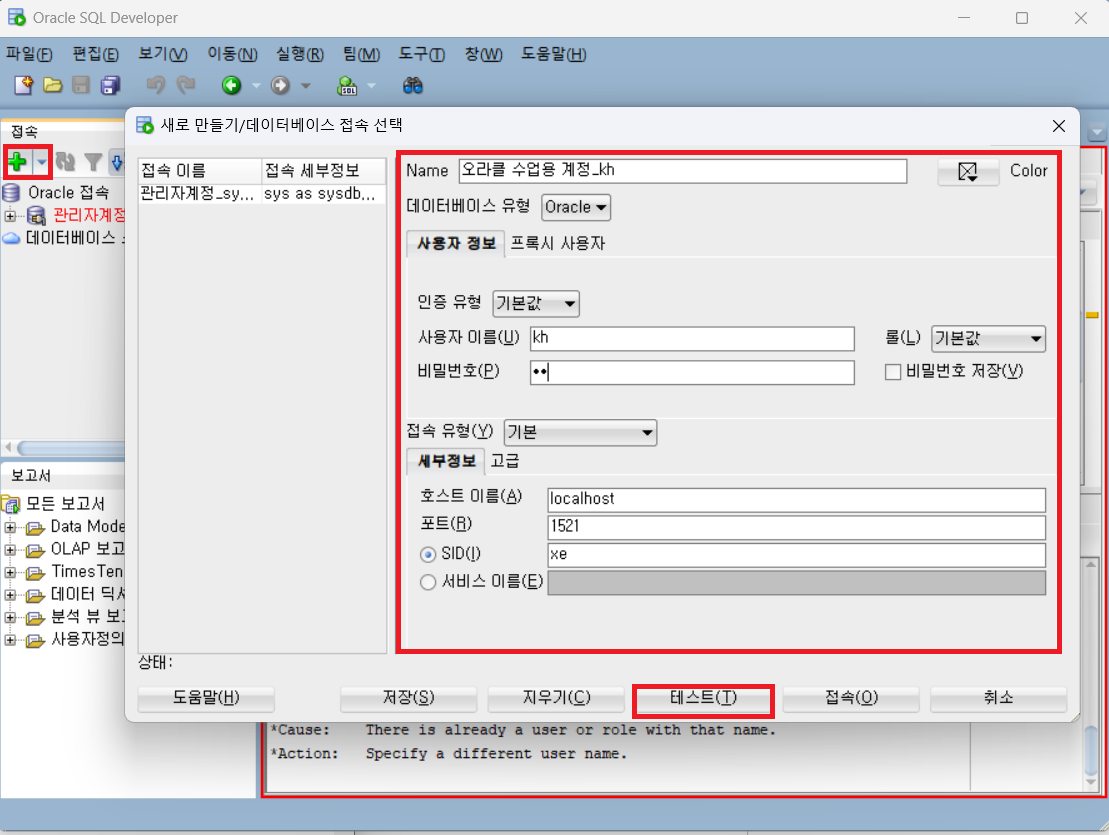Open the 보기(V) menu

click(x=163, y=54)
